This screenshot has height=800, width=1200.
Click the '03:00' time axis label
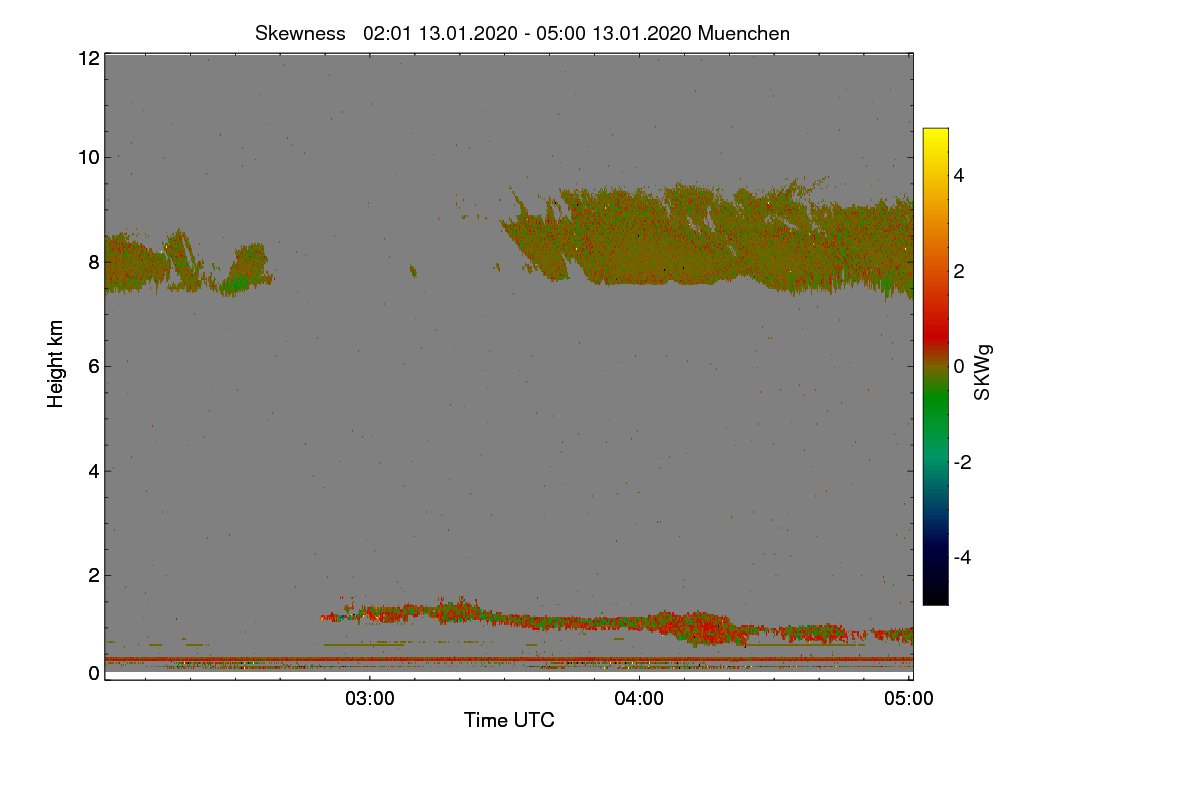pos(370,699)
